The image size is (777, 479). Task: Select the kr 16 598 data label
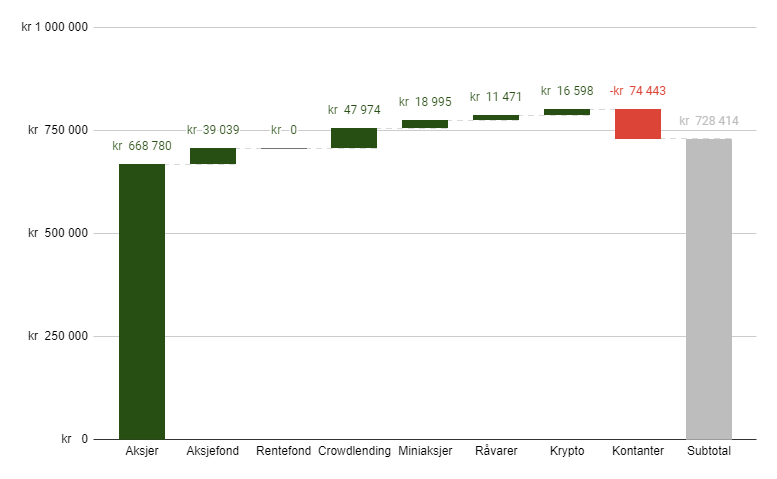pos(567,91)
